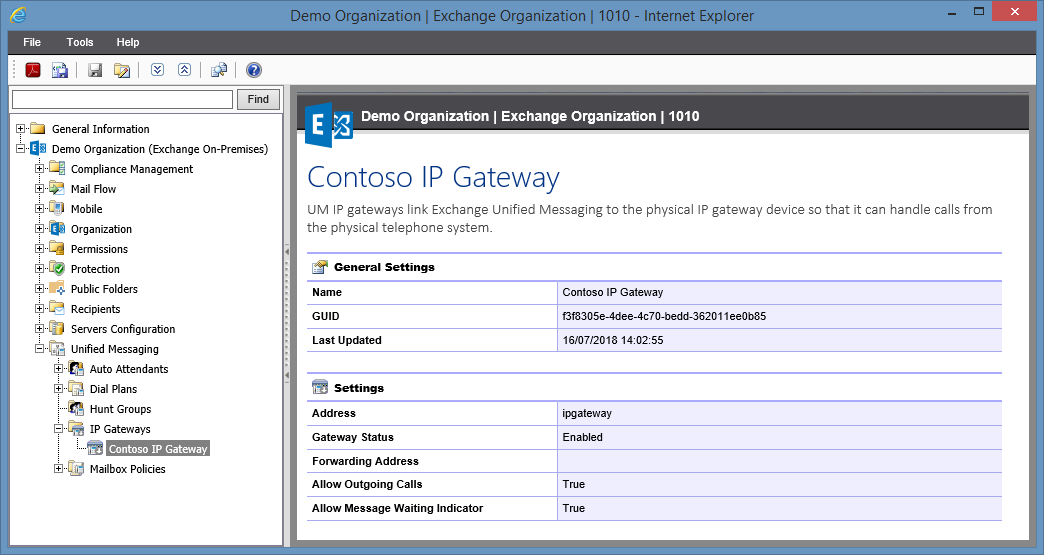Collapse the Unified Messaging node
The width and height of the screenshot is (1044, 555).
(39, 348)
